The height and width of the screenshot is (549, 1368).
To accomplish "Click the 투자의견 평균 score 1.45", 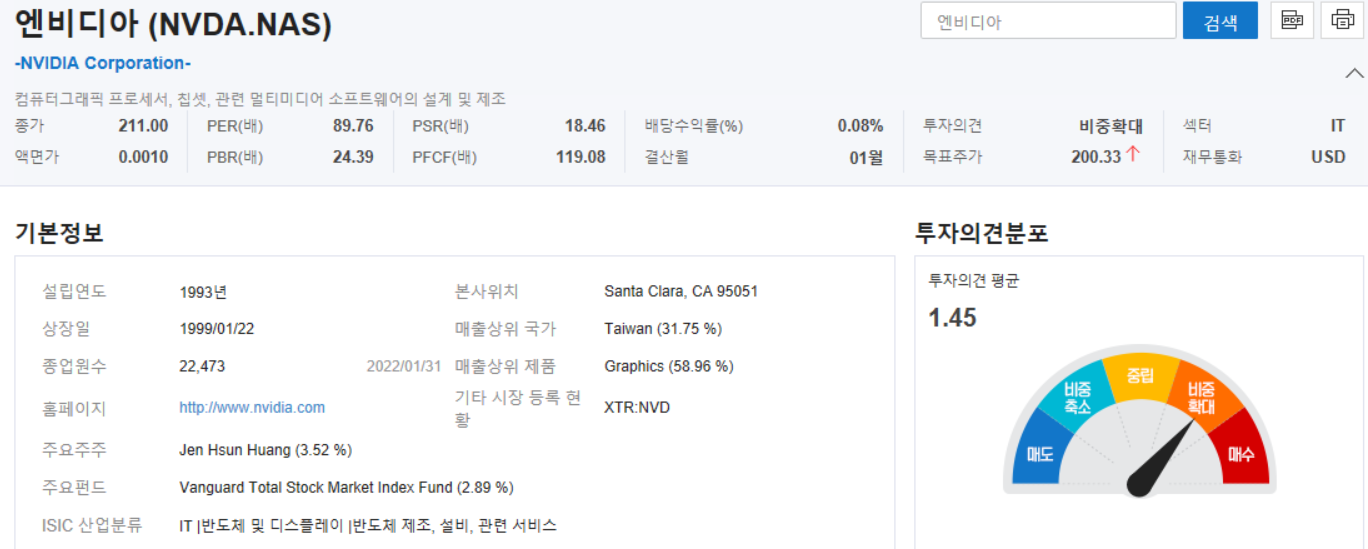I will pyautogui.click(x=952, y=318).
